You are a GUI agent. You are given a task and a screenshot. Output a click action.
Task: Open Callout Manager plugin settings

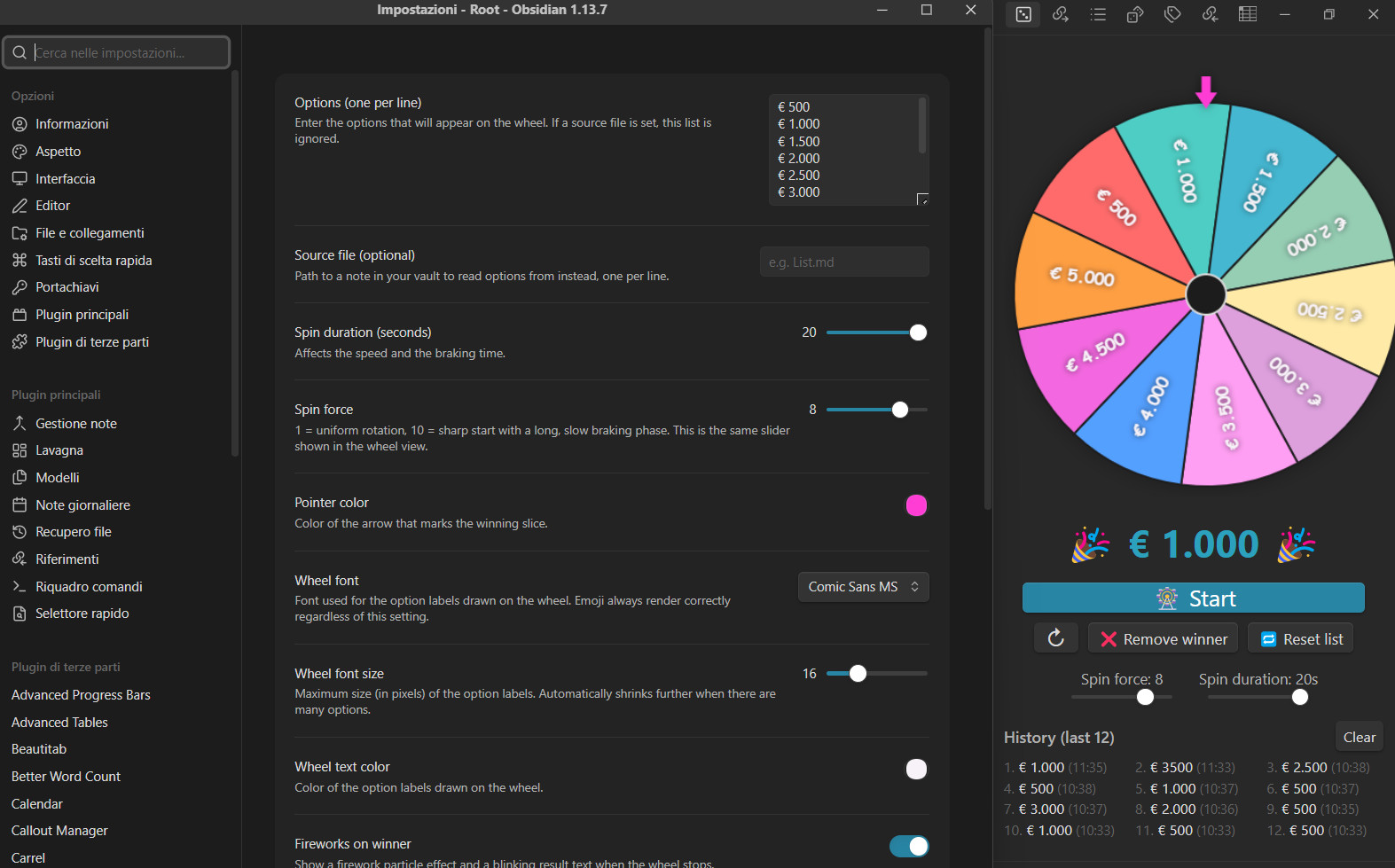coord(59,831)
